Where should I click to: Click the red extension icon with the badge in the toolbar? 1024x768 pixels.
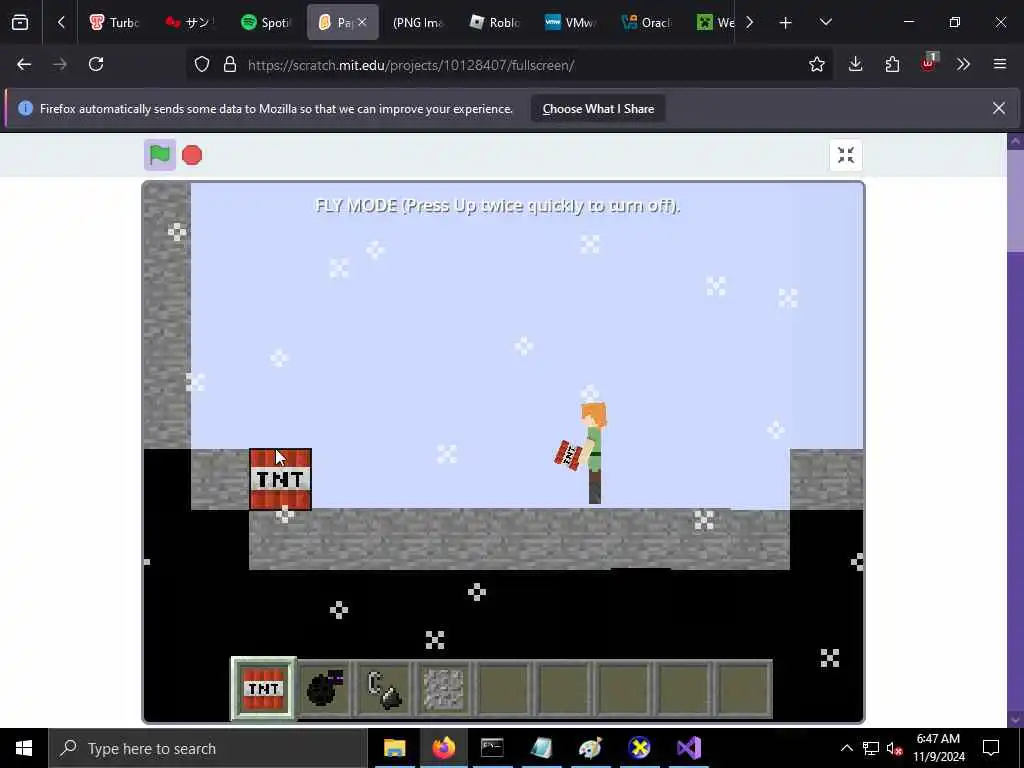pyautogui.click(x=929, y=63)
